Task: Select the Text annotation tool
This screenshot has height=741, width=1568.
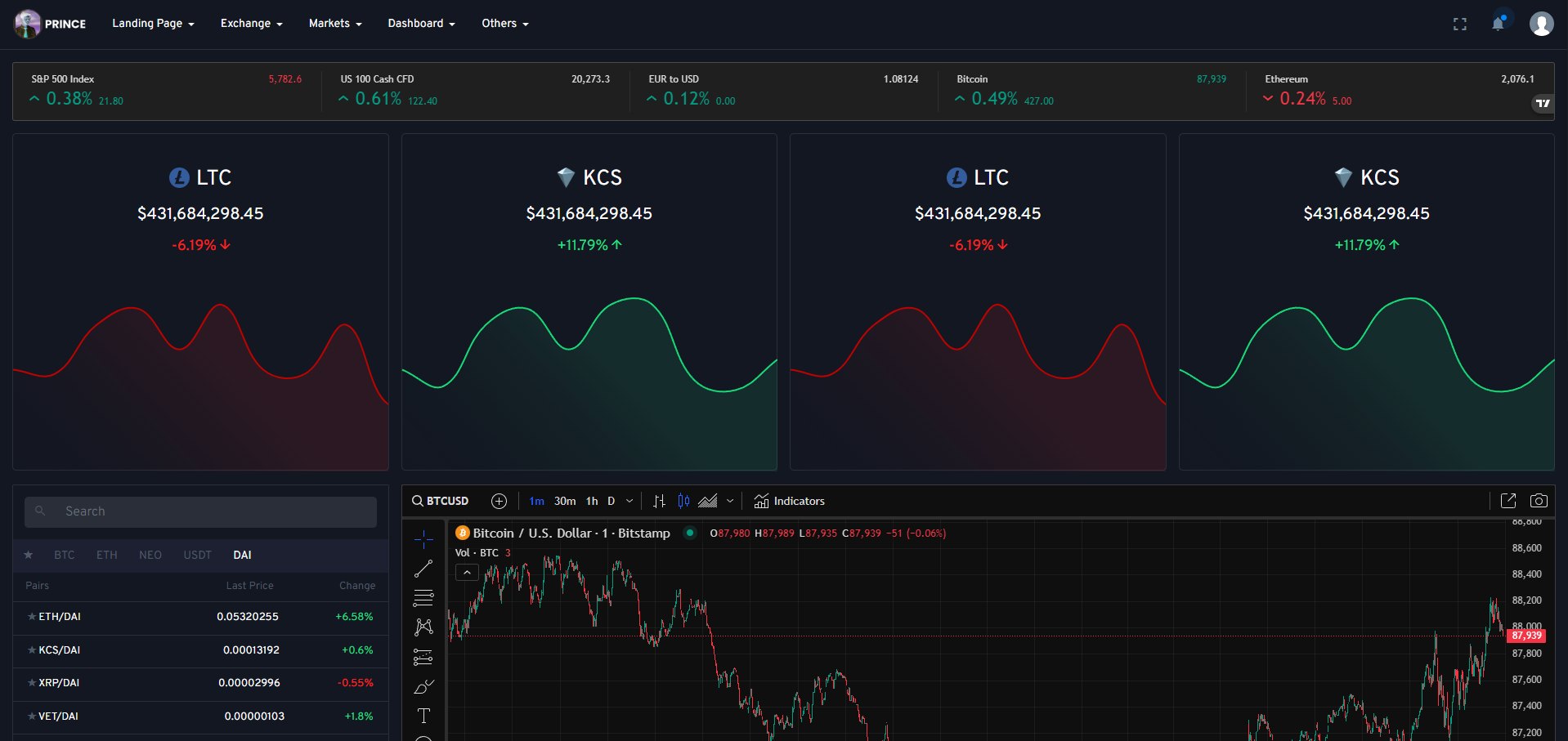Action: coord(423,716)
